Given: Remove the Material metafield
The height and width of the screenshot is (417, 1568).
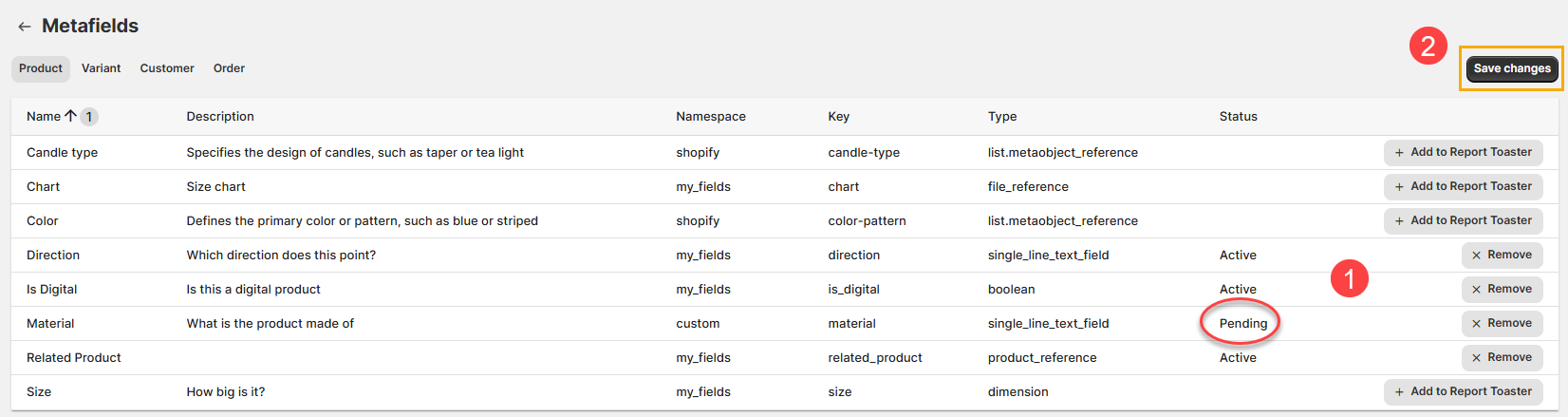Looking at the screenshot, I should point(1502,323).
